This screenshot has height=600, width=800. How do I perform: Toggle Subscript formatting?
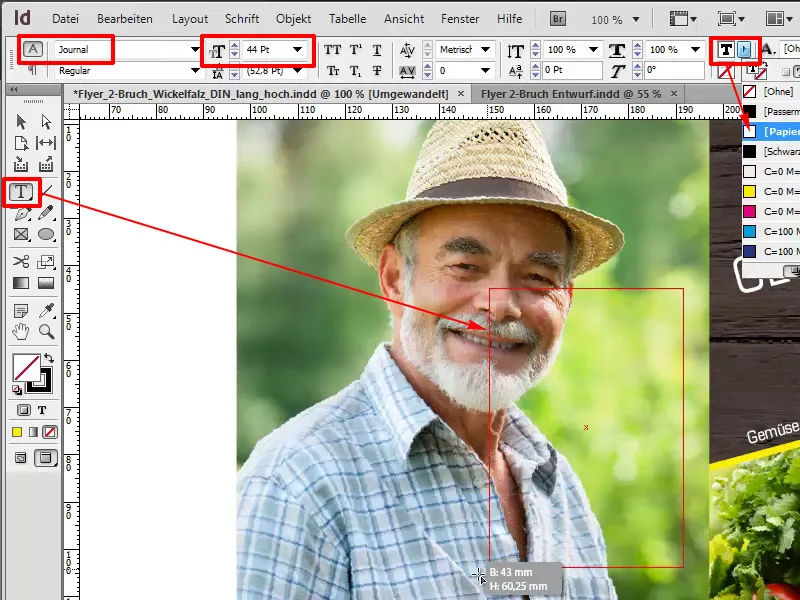click(356, 71)
